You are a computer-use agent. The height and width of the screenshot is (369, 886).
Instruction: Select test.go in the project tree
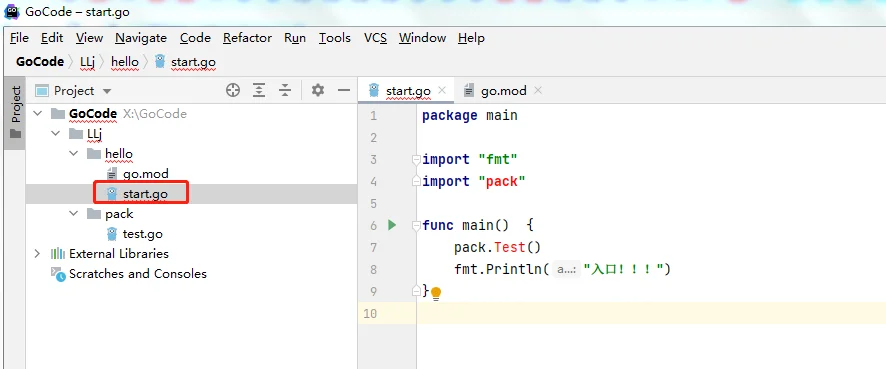tap(142, 234)
